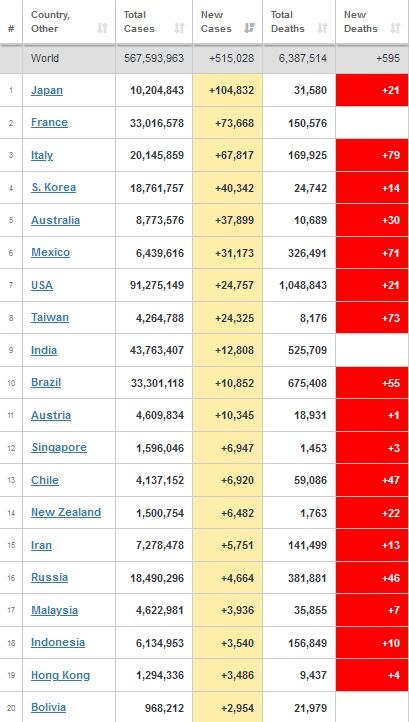Open the S. Korea link
The width and height of the screenshot is (409, 722).
(x=53, y=187)
